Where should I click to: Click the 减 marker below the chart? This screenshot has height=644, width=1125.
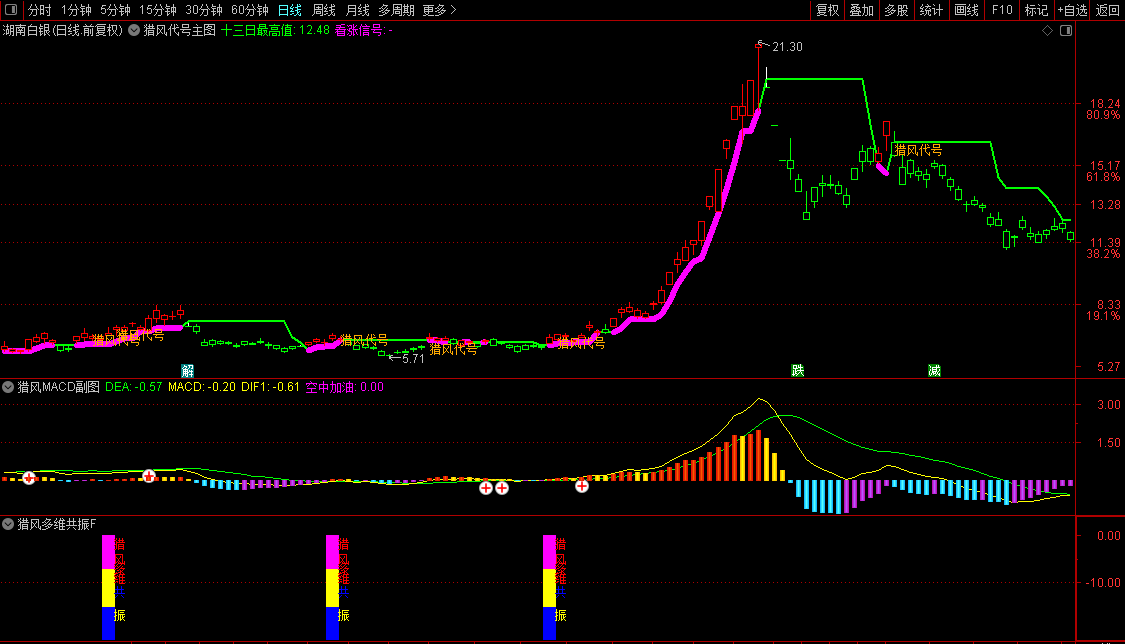click(934, 371)
